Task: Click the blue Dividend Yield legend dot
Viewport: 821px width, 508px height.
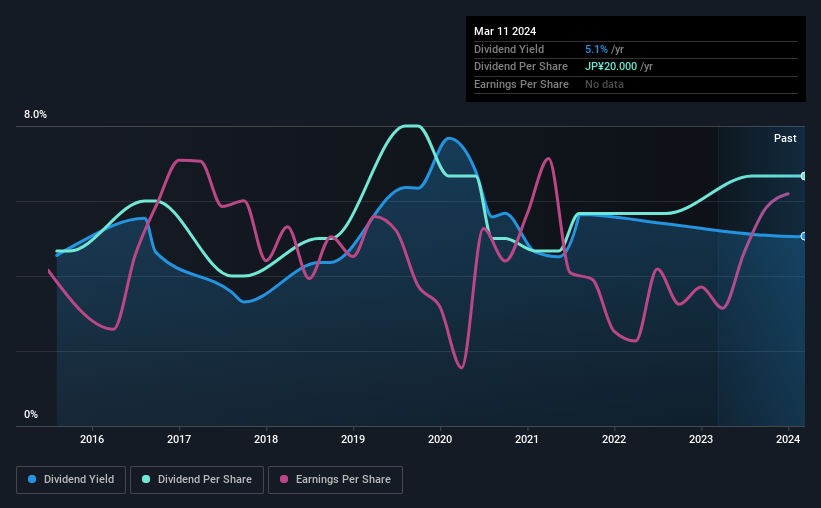Action: pos(32,479)
